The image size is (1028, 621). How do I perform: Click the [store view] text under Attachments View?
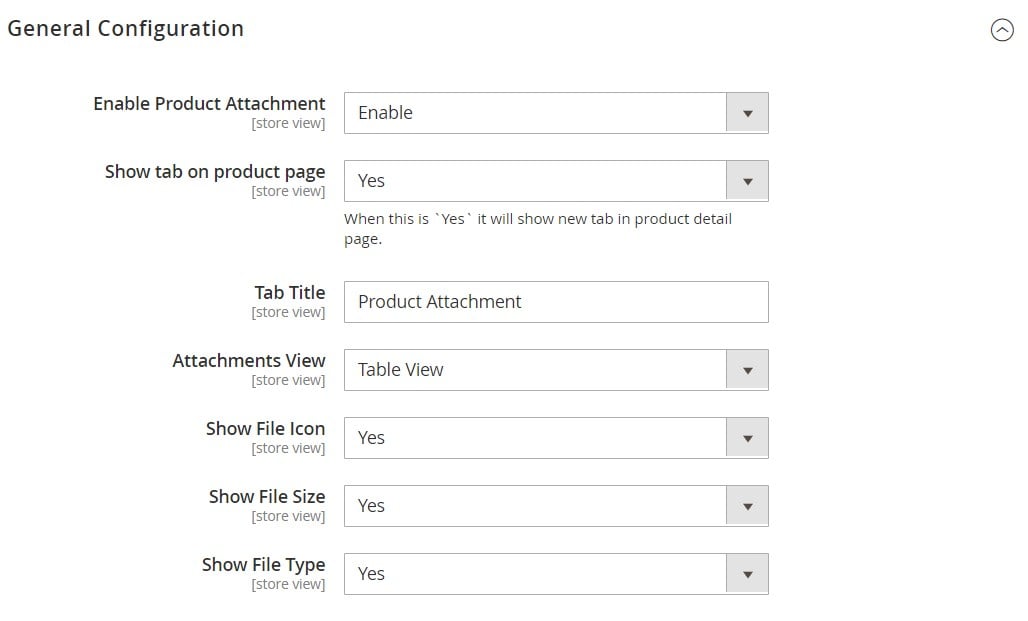click(x=288, y=380)
